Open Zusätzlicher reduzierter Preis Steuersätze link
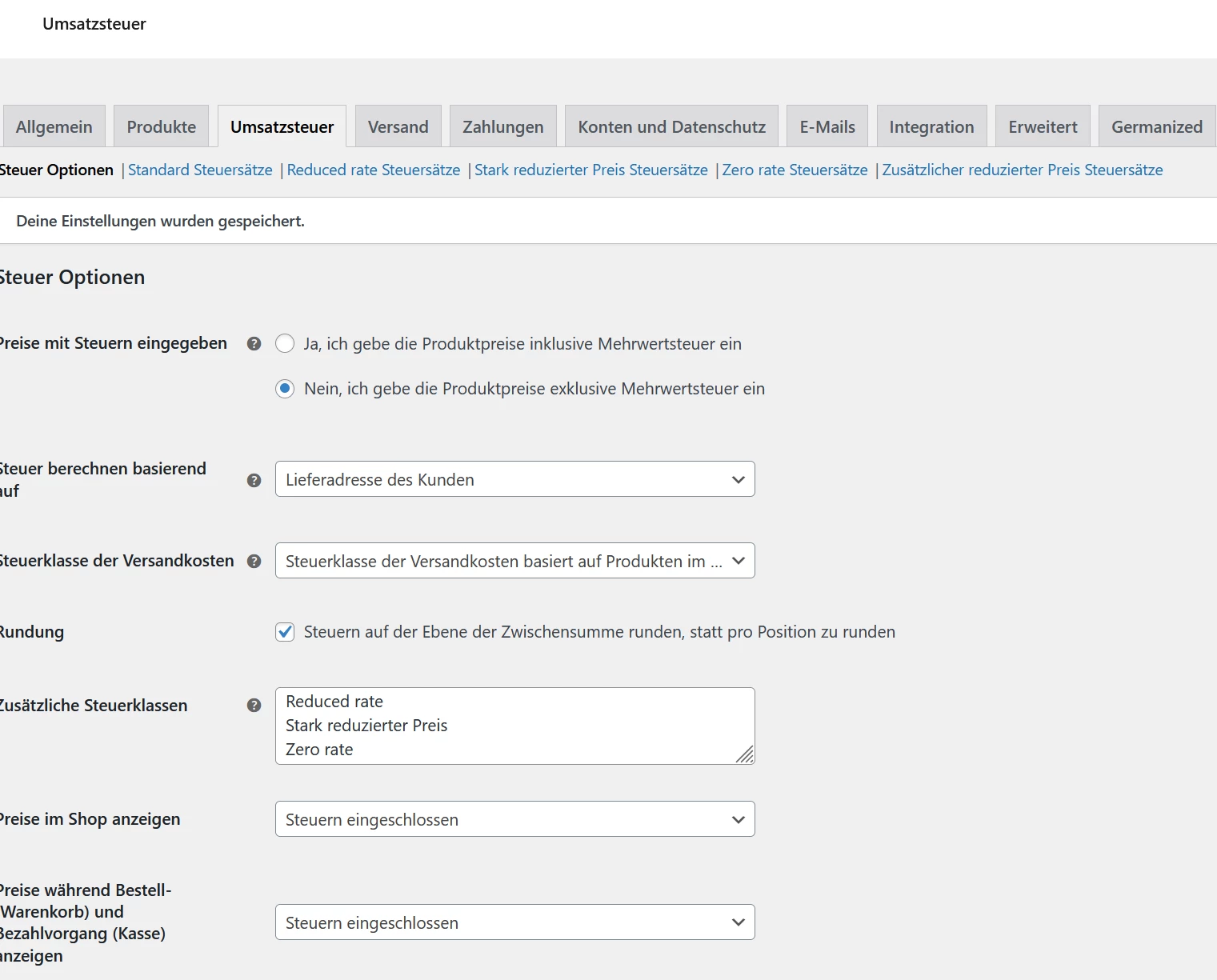The width and height of the screenshot is (1217, 980). (x=1023, y=170)
